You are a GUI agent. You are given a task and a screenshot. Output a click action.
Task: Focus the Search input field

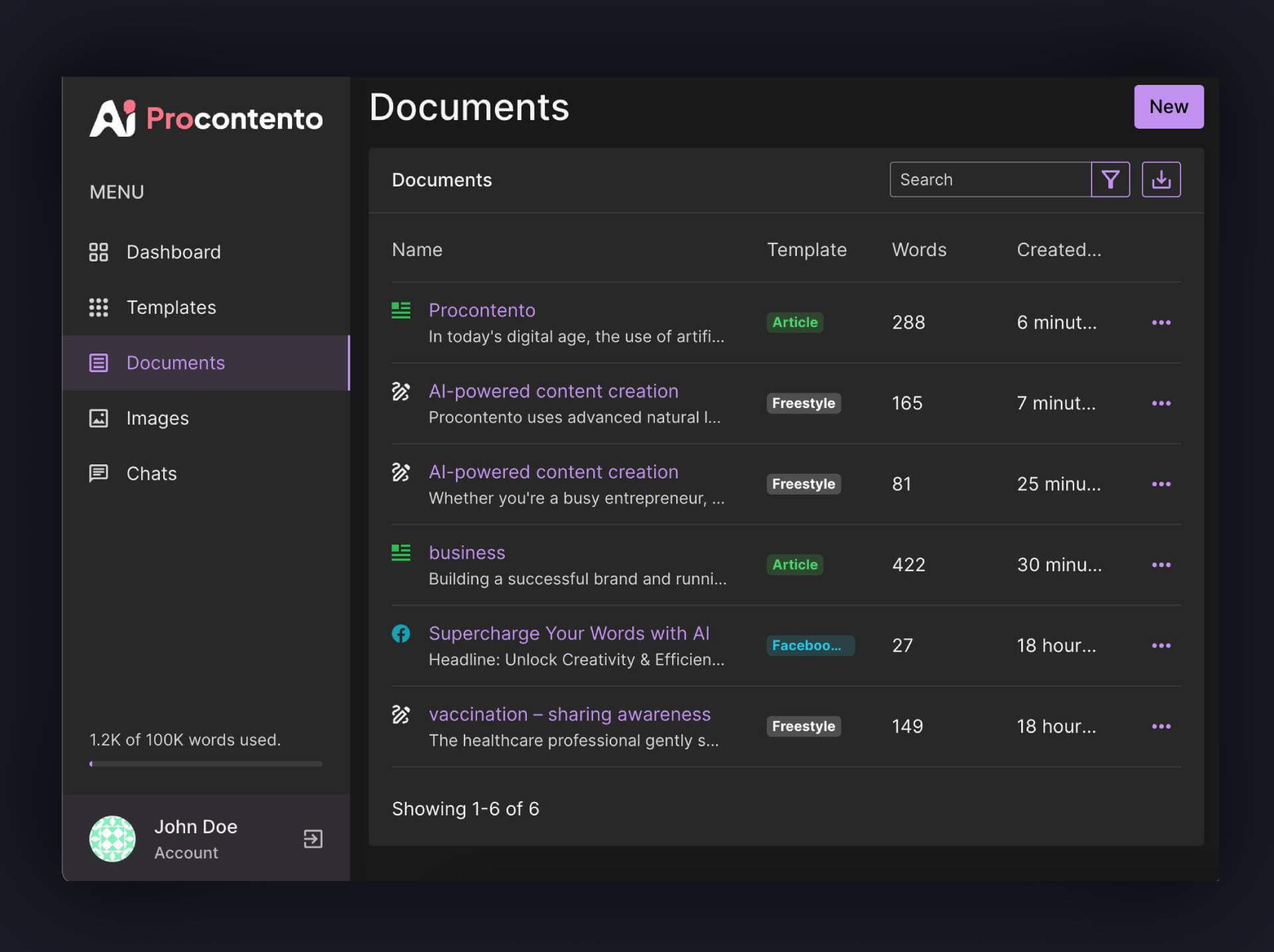pos(990,180)
